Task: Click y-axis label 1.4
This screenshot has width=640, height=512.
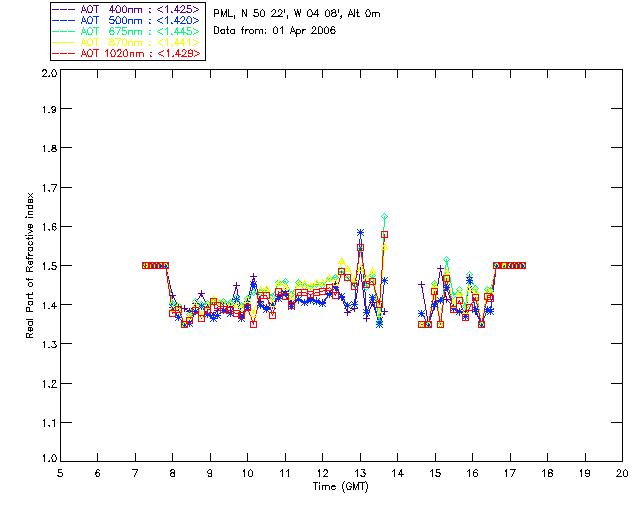Action: (x=49, y=305)
